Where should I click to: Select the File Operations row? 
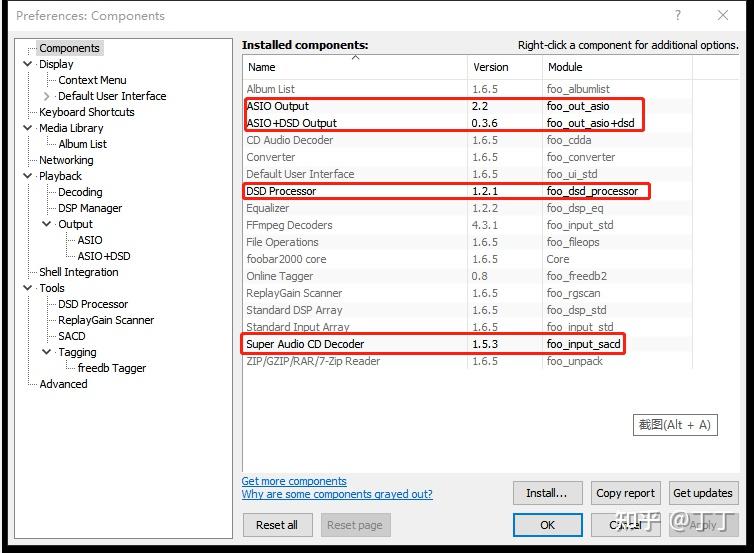[467, 242]
